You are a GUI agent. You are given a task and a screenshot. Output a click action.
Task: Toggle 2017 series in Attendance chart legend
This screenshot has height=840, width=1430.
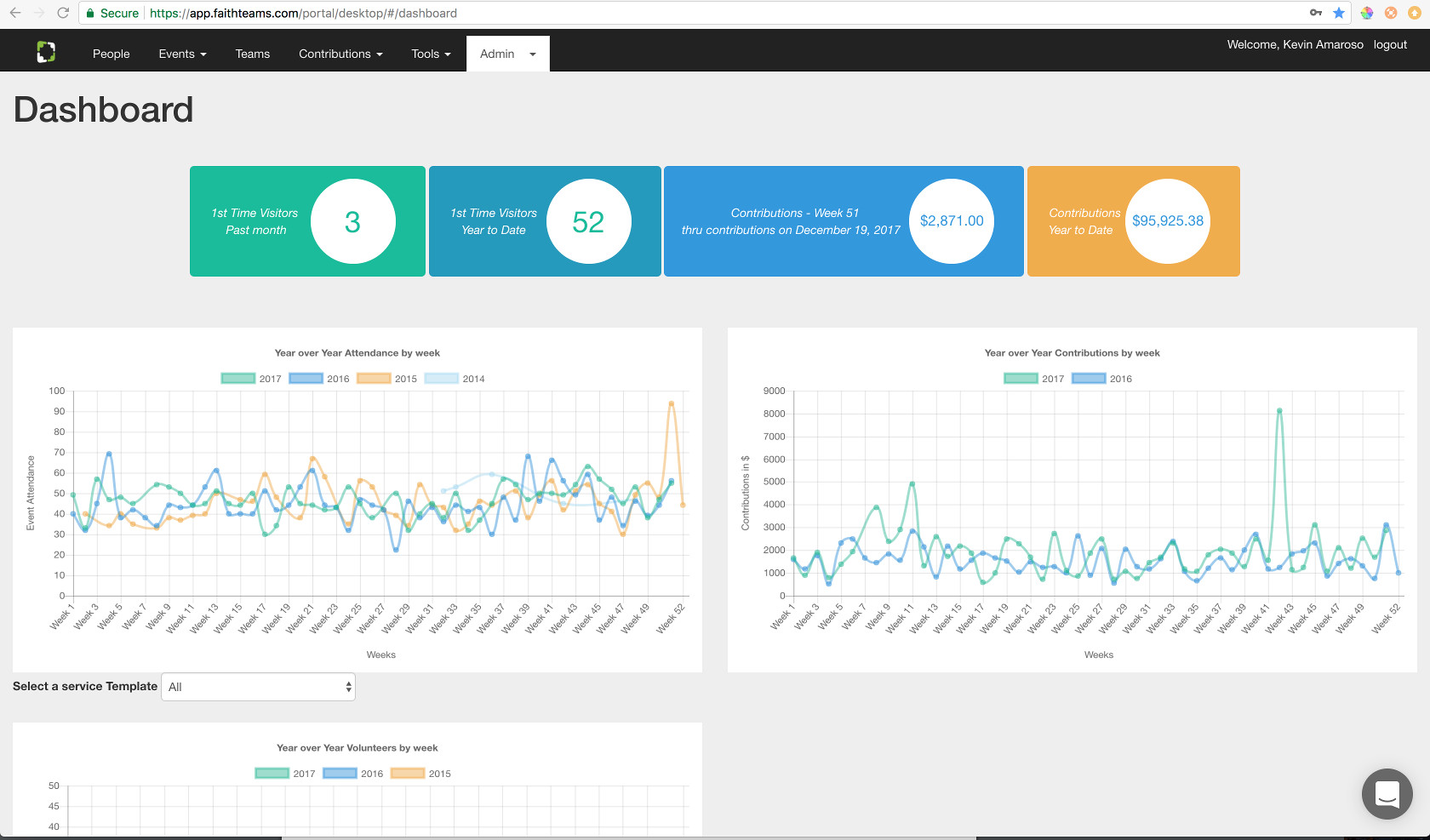tap(251, 379)
